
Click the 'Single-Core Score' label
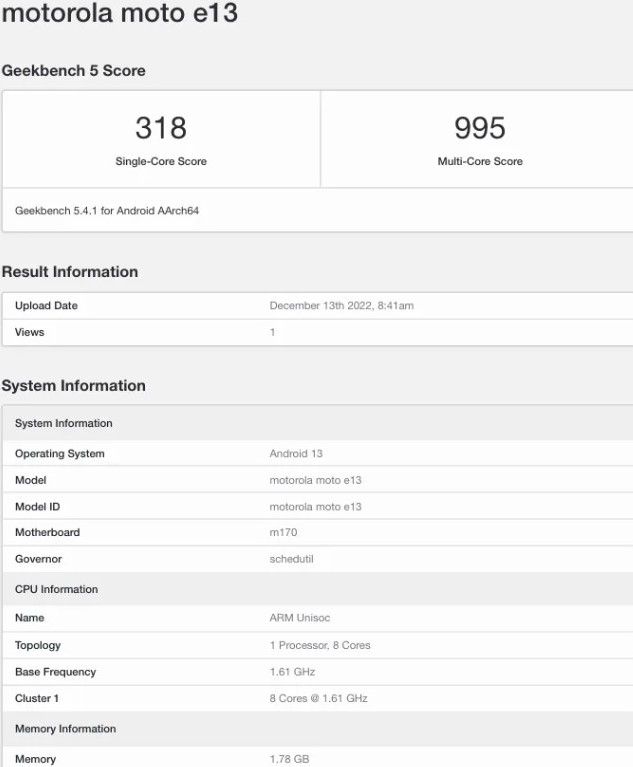[161, 161]
